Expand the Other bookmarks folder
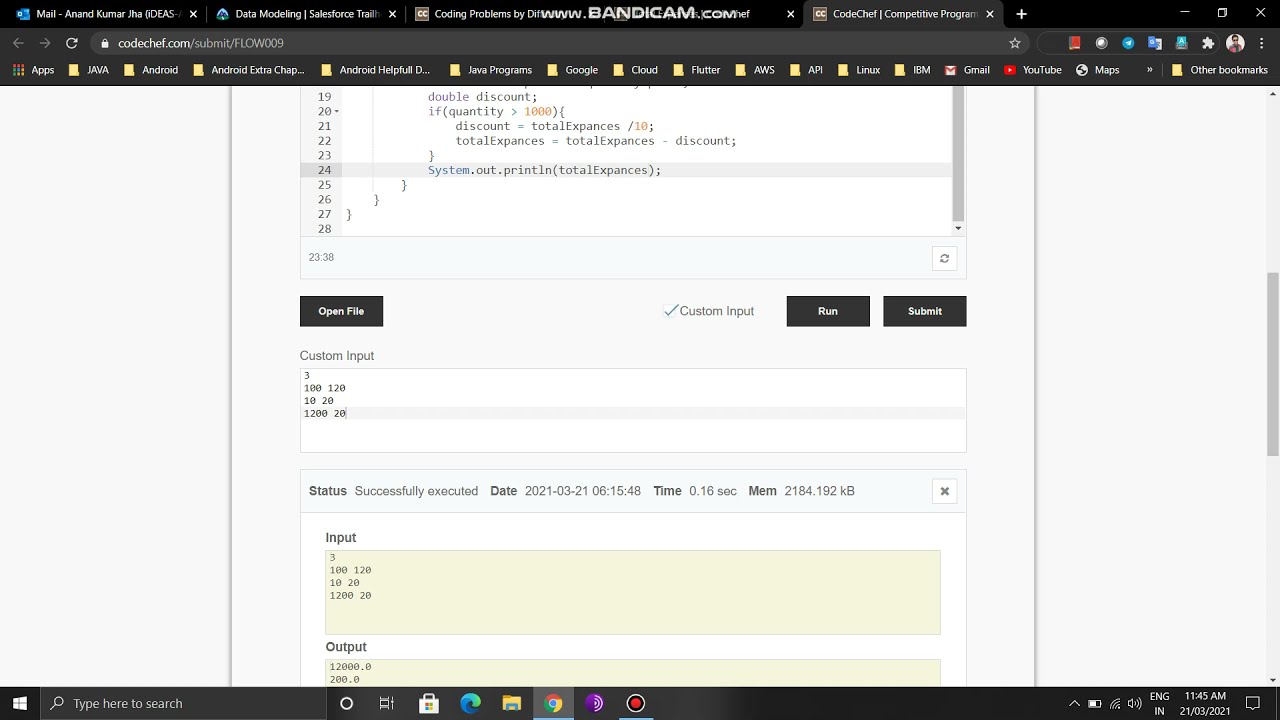Screen dimensions: 1280x720 point(1219,70)
